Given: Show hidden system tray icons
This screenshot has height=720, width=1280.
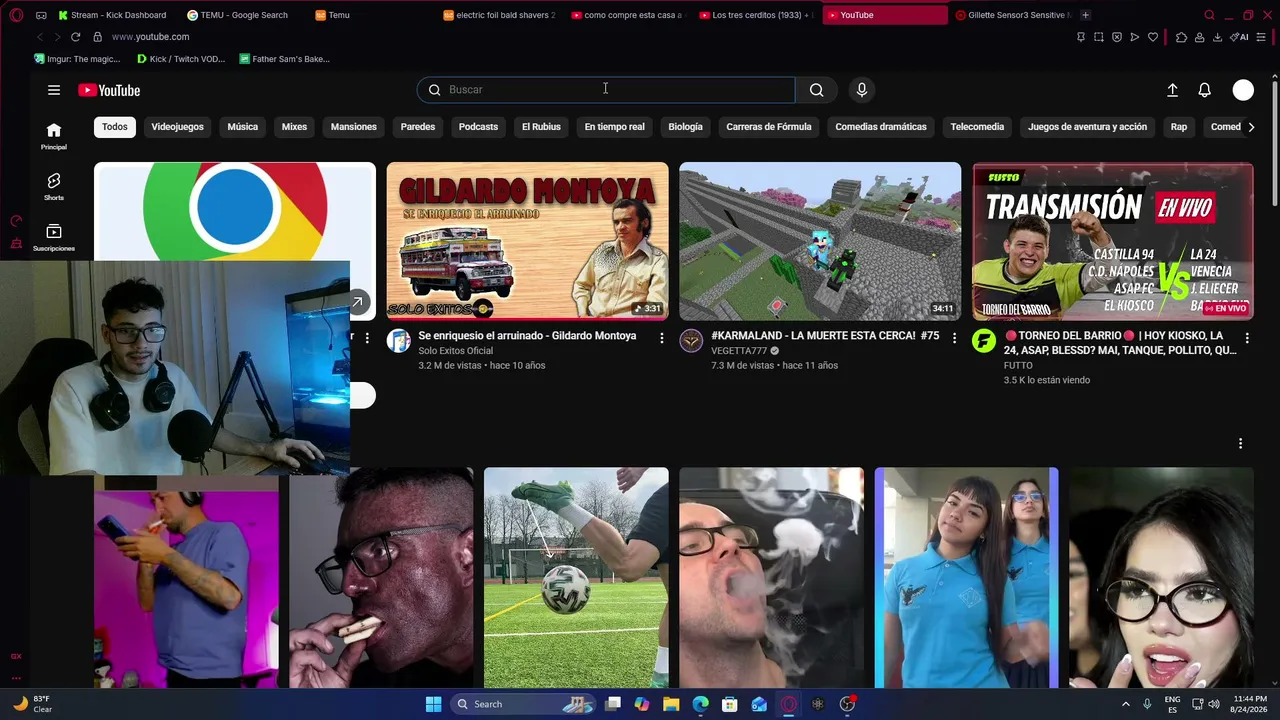Looking at the screenshot, I should click(1125, 704).
